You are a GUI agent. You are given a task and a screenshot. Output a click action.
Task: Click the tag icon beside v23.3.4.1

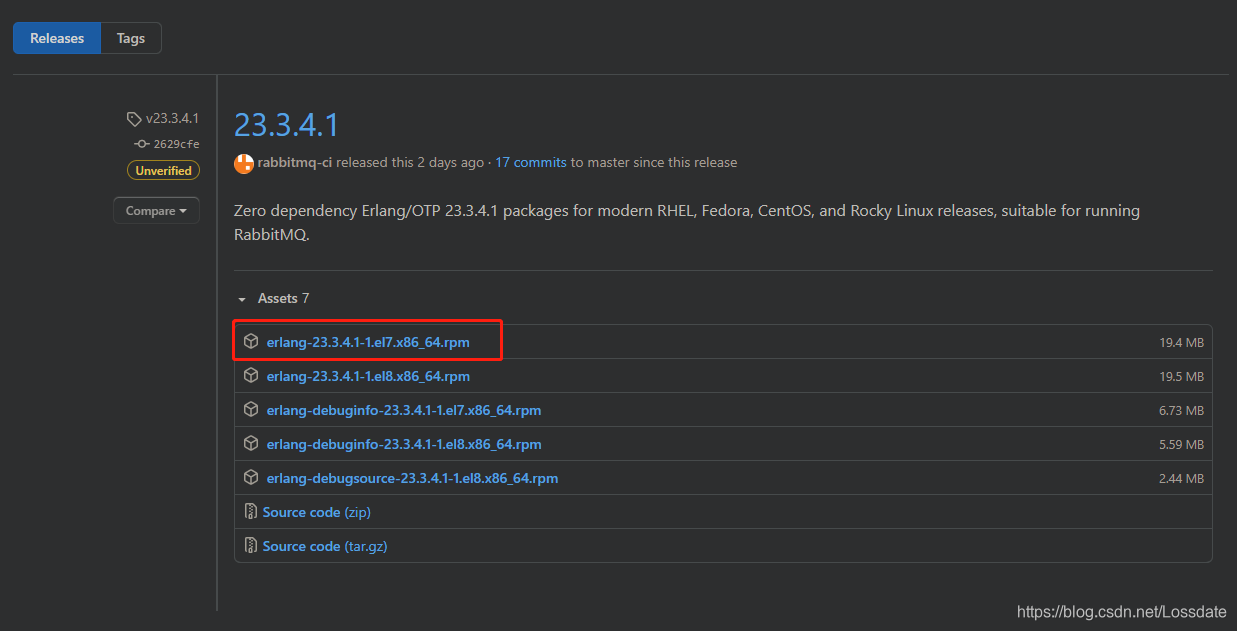[134, 119]
